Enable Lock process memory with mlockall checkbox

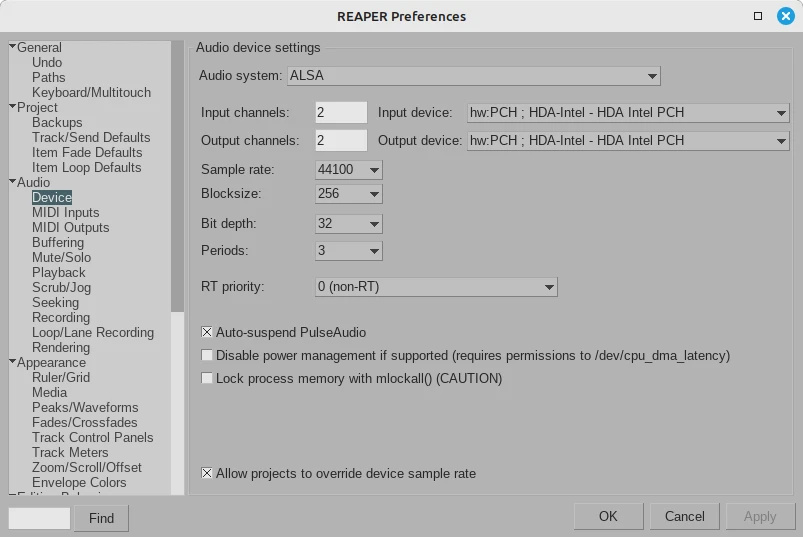(206, 378)
